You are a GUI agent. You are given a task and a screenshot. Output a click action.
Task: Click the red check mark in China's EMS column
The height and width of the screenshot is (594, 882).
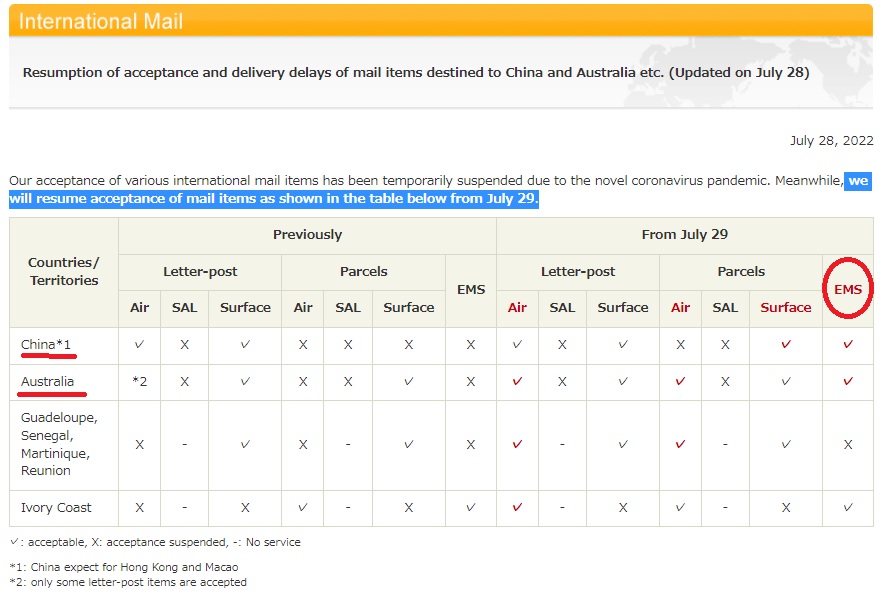point(848,345)
